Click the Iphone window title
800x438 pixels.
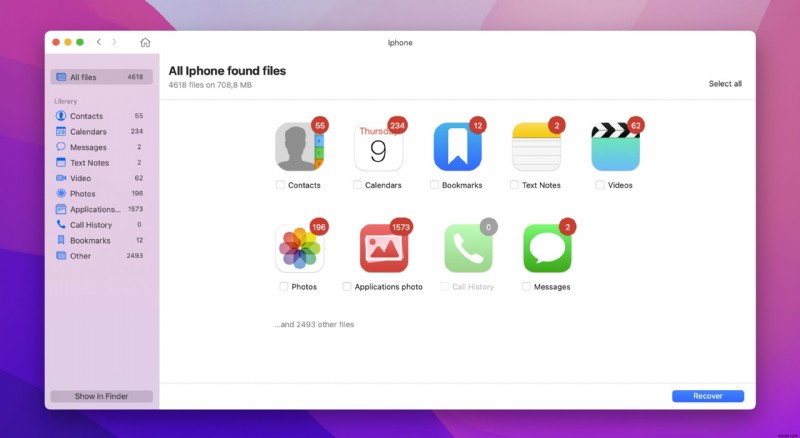(x=400, y=43)
